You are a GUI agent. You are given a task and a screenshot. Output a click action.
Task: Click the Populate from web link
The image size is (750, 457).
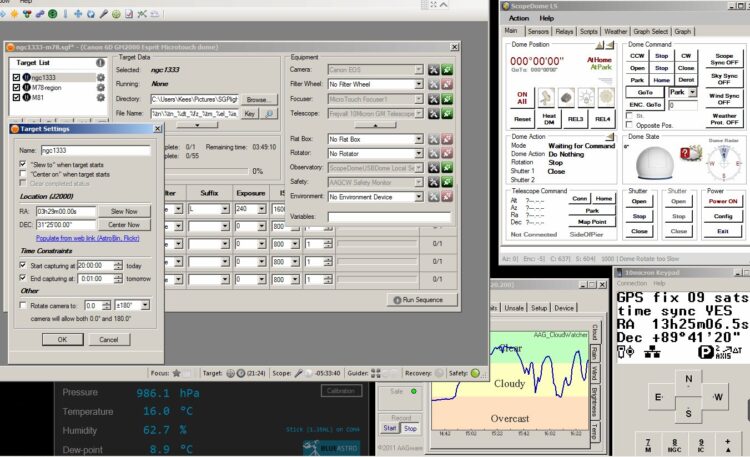click(x=88, y=238)
